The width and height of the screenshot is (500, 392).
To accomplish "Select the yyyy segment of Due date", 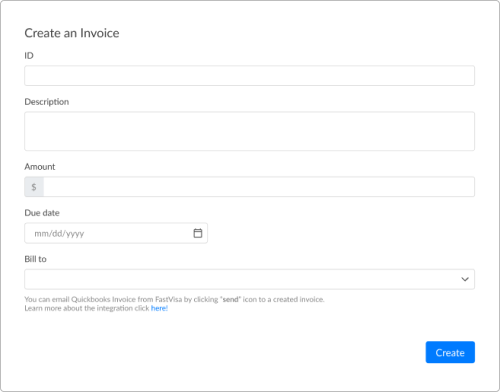I will tap(75, 234).
